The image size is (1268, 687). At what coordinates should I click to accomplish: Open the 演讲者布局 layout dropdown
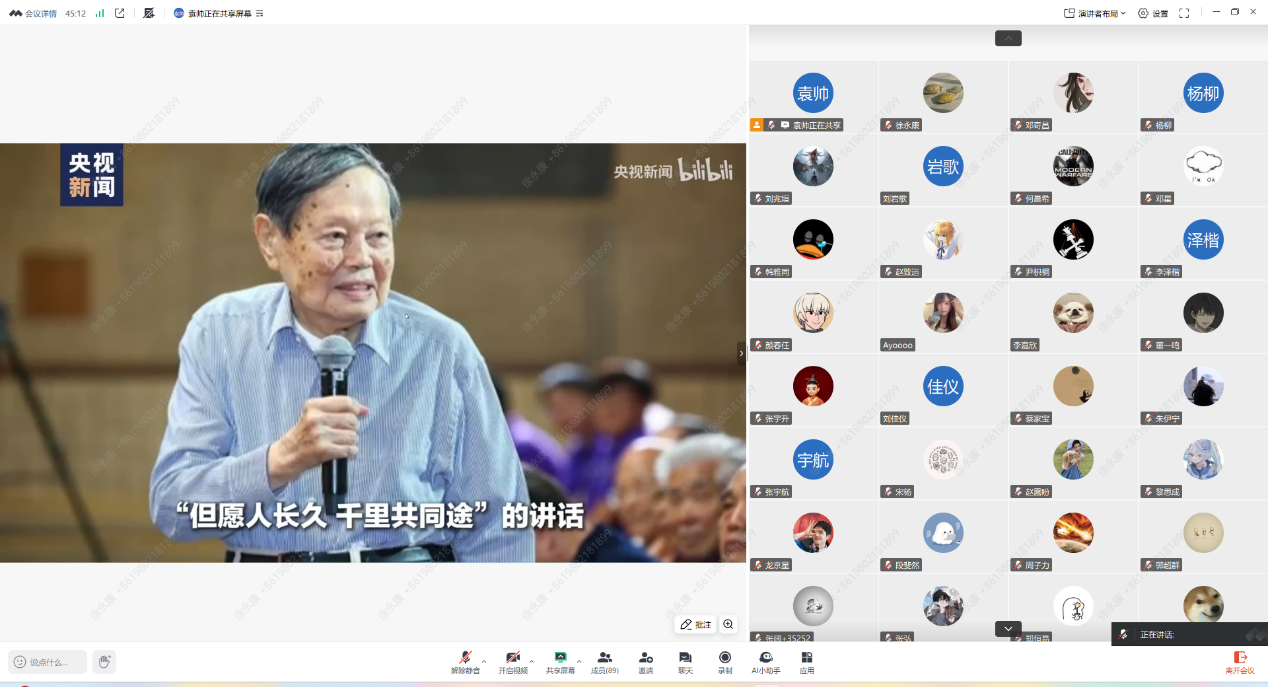click(x=1095, y=13)
